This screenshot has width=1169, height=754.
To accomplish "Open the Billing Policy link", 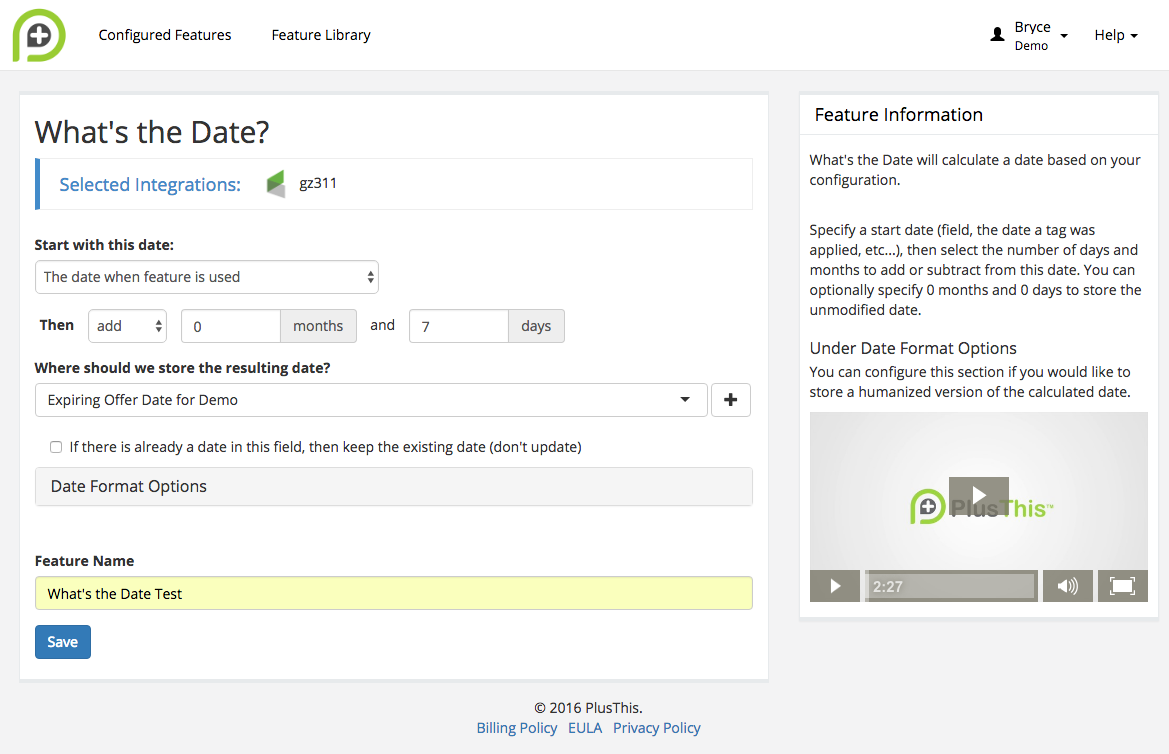I will coord(517,728).
